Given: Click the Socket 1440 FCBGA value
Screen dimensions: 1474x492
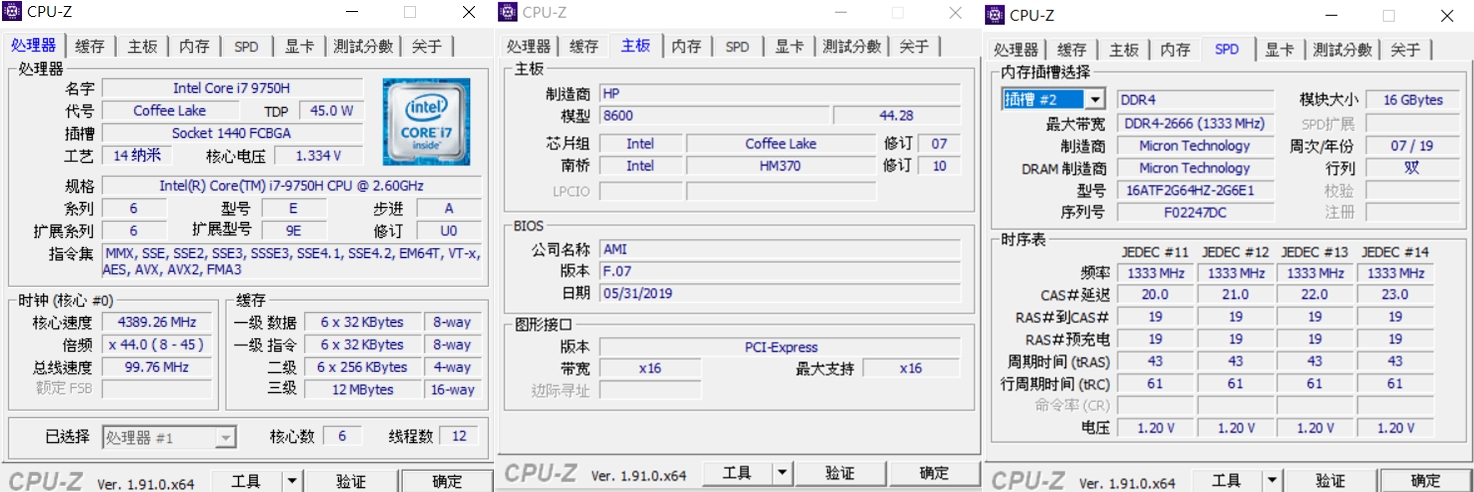Looking at the screenshot, I should pos(232,133).
